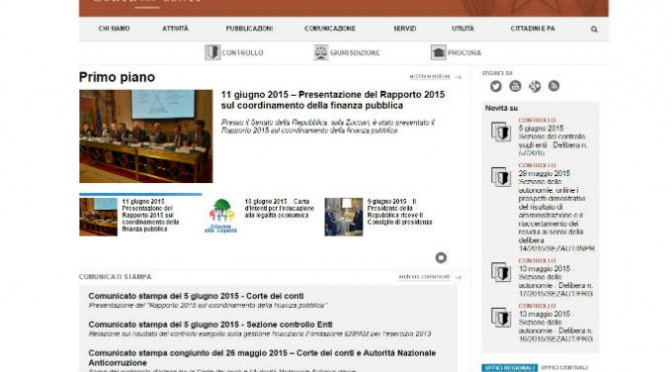Open the 11 giugno 2015 Rapporto headline
672x372 pixels.
coord(333,100)
